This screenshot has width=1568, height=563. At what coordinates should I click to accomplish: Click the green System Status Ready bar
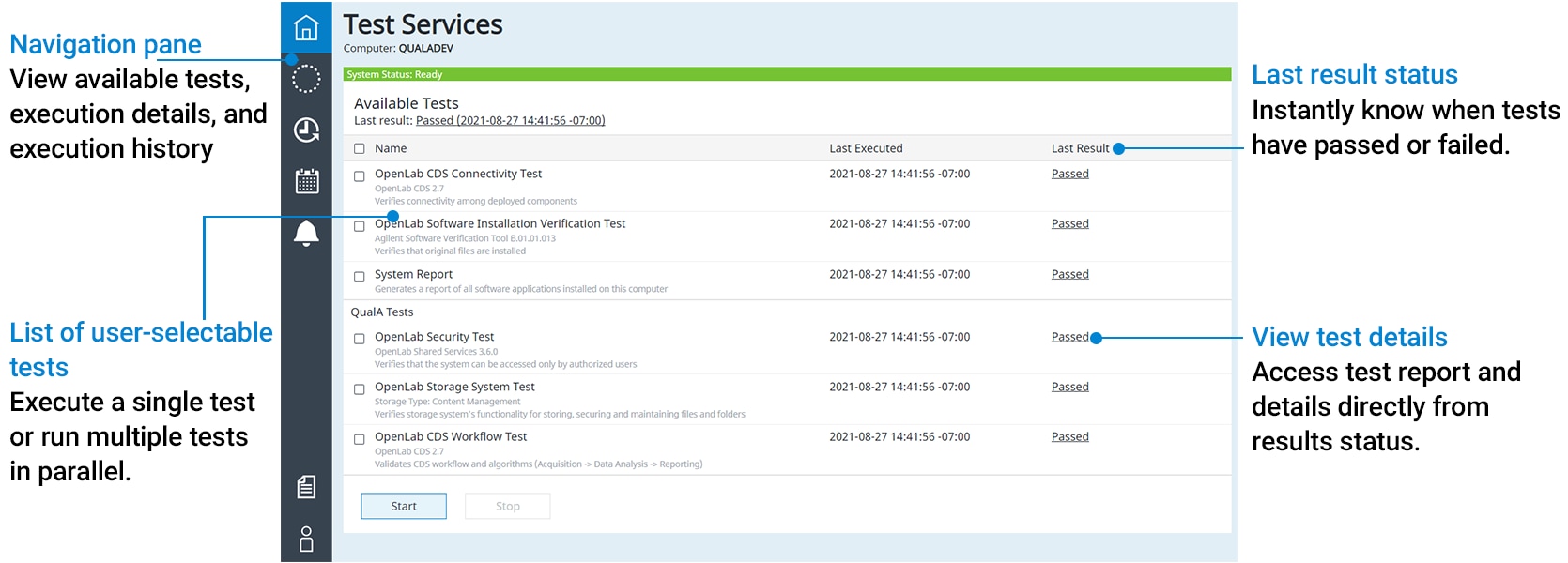pyautogui.click(x=787, y=74)
